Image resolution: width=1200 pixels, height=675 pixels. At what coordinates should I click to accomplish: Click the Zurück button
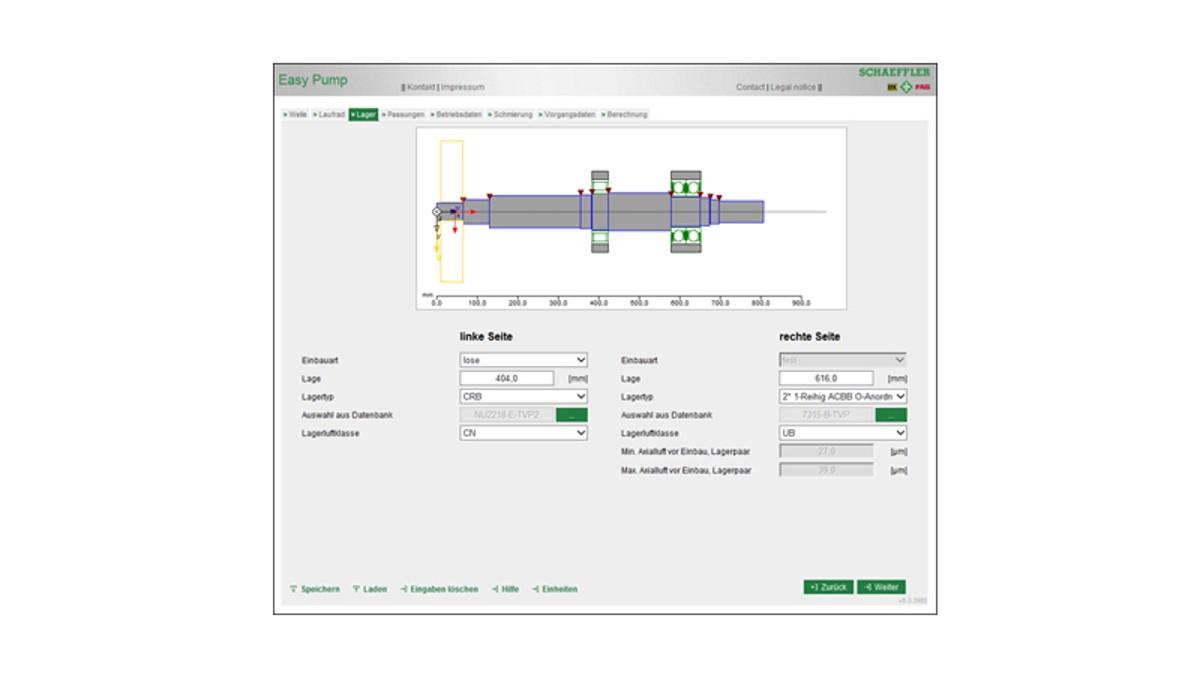(829, 587)
